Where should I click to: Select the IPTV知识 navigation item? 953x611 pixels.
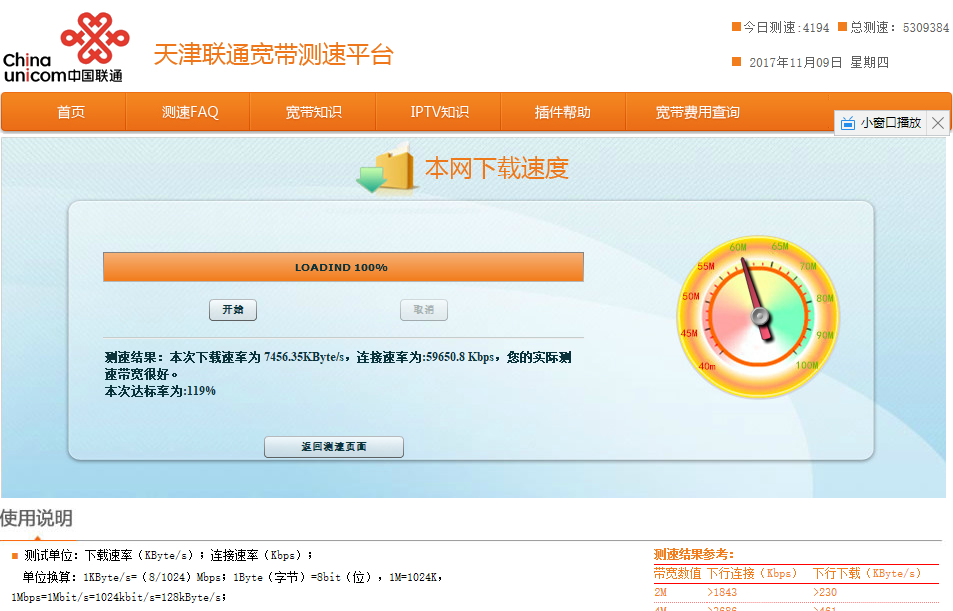point(439,112)
